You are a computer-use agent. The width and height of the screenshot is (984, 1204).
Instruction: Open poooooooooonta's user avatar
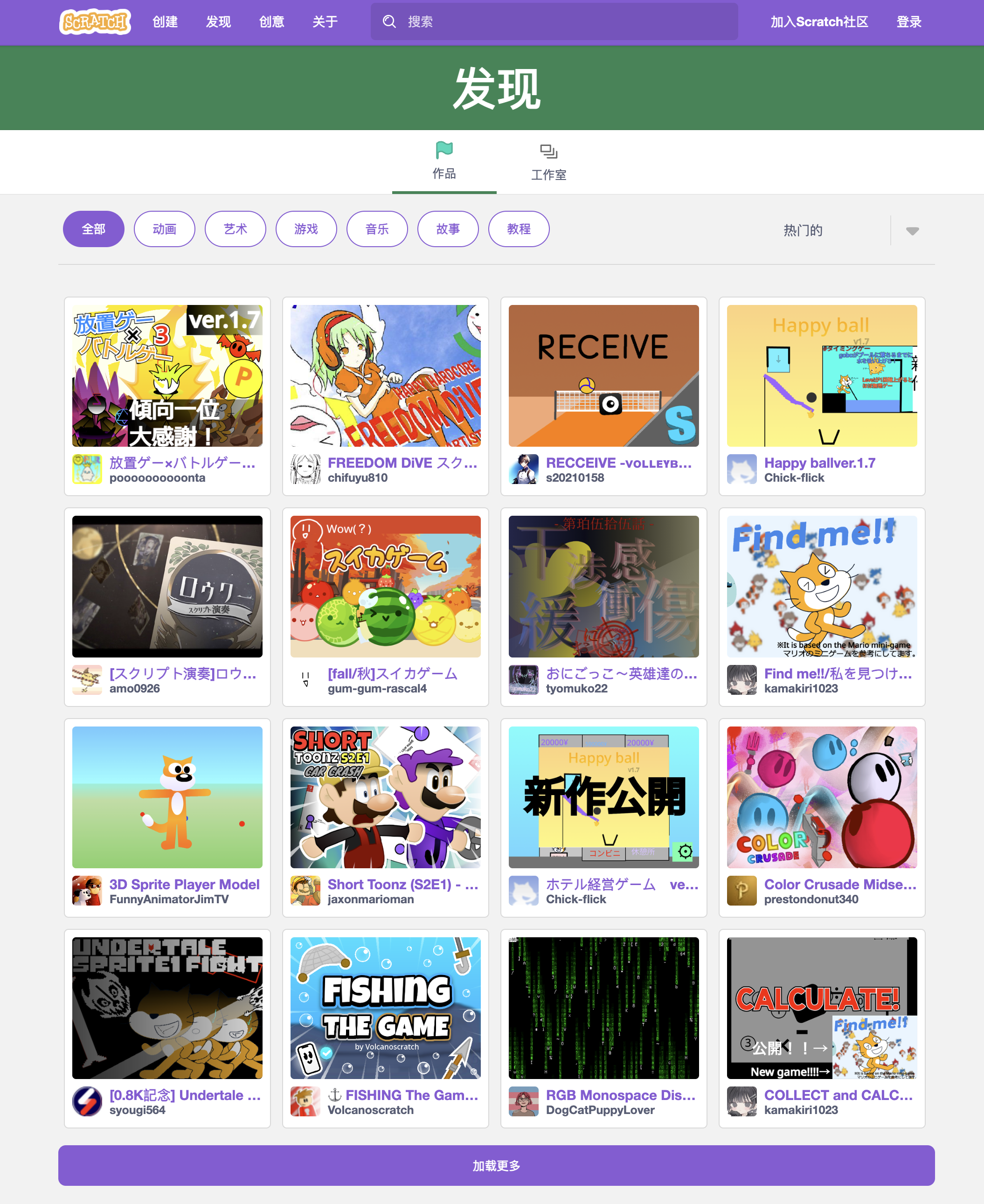(87, 469)
